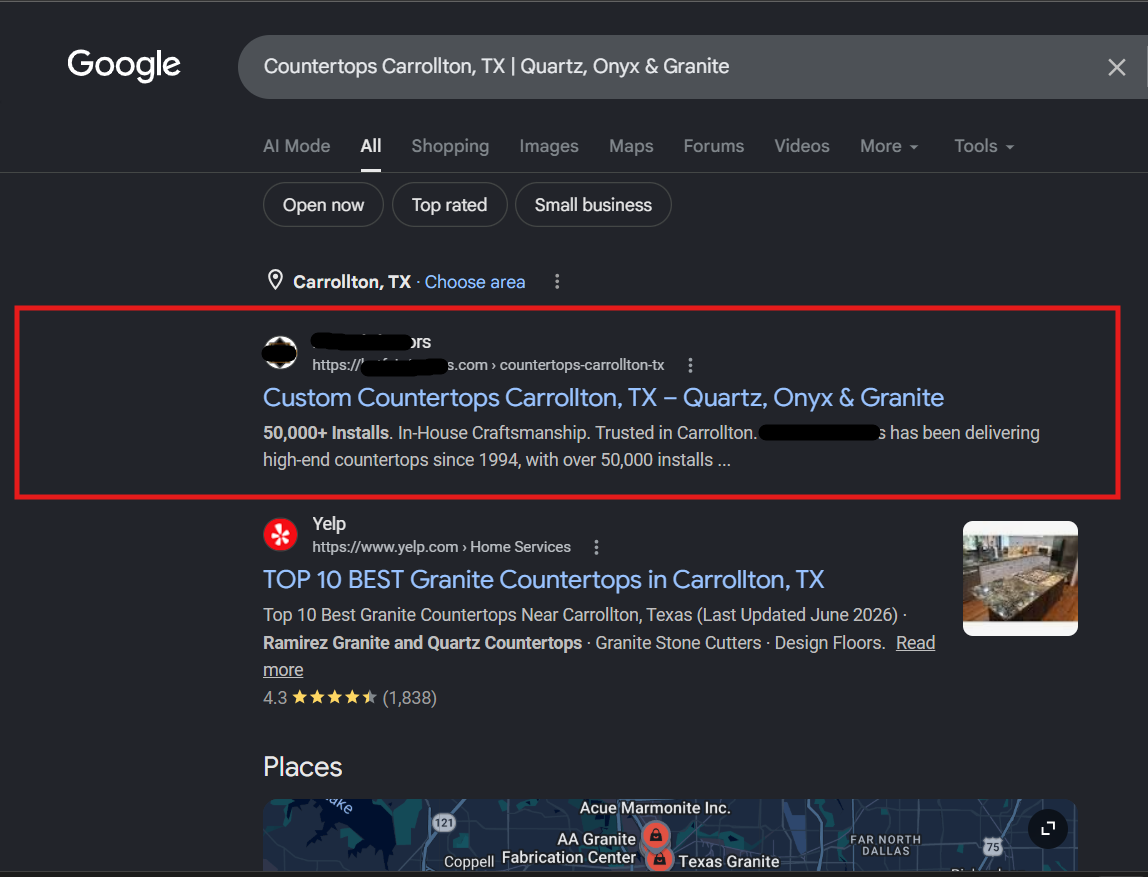Expand the More dropdown

pyautogui.click(x=889, y=146)
